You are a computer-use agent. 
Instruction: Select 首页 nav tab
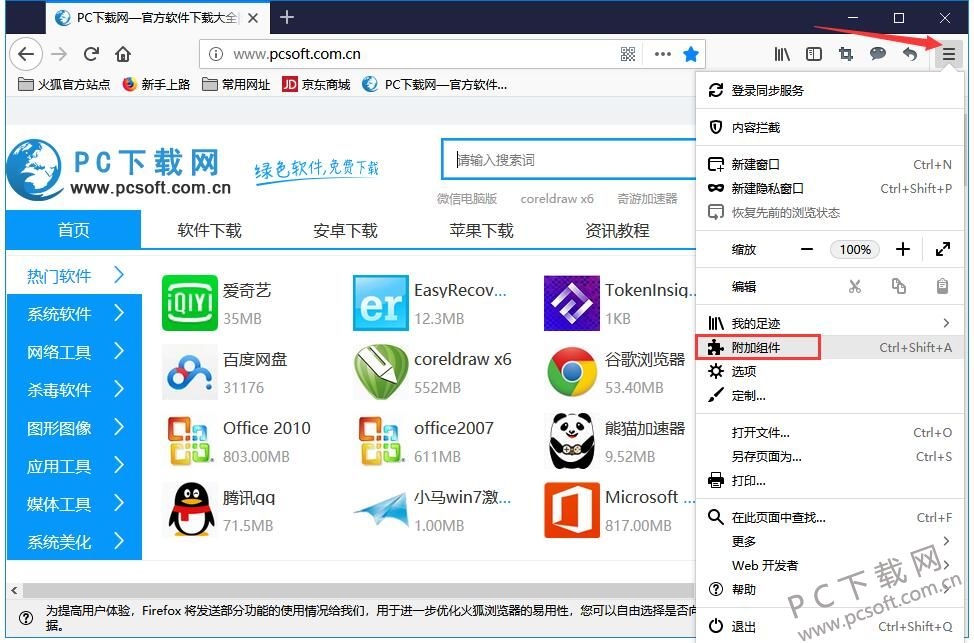coord(73,230)
